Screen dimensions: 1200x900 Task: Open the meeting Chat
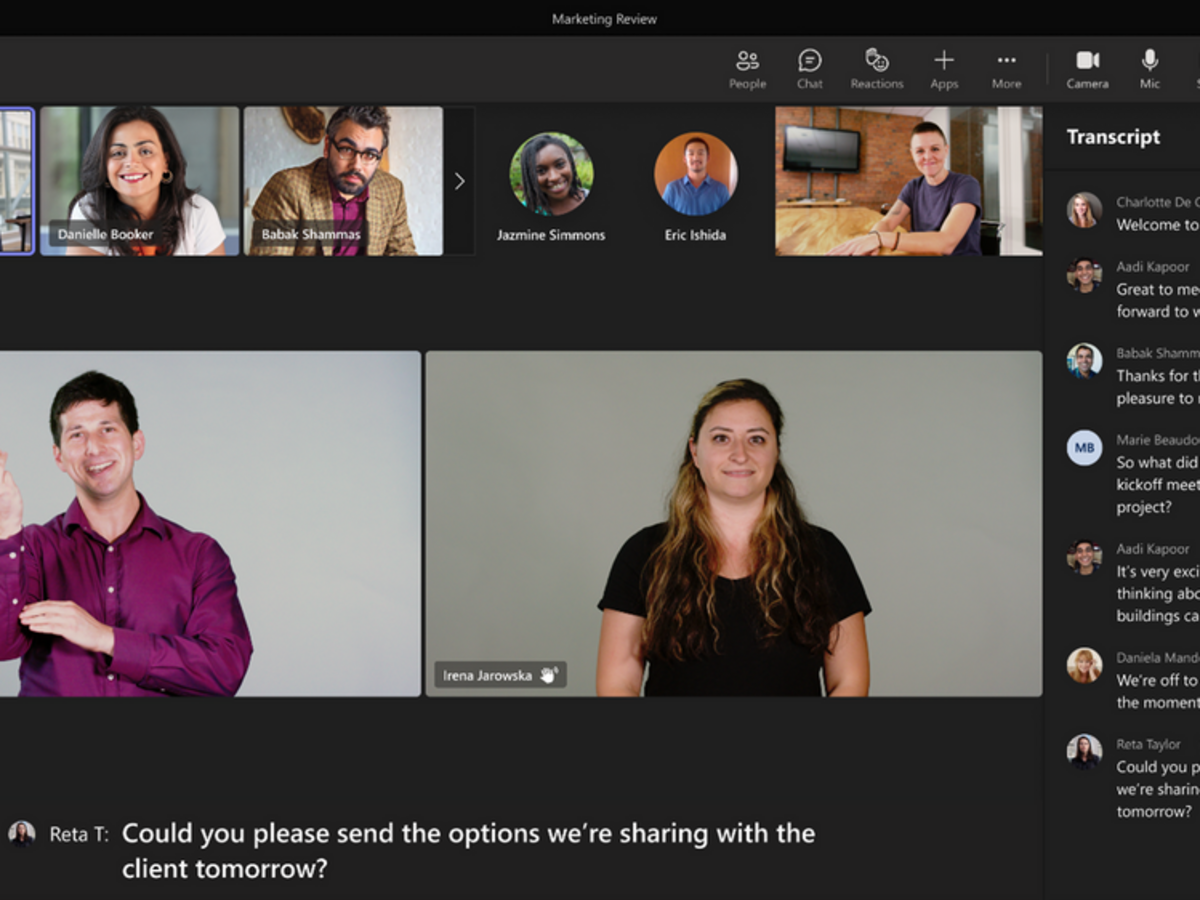810,68
